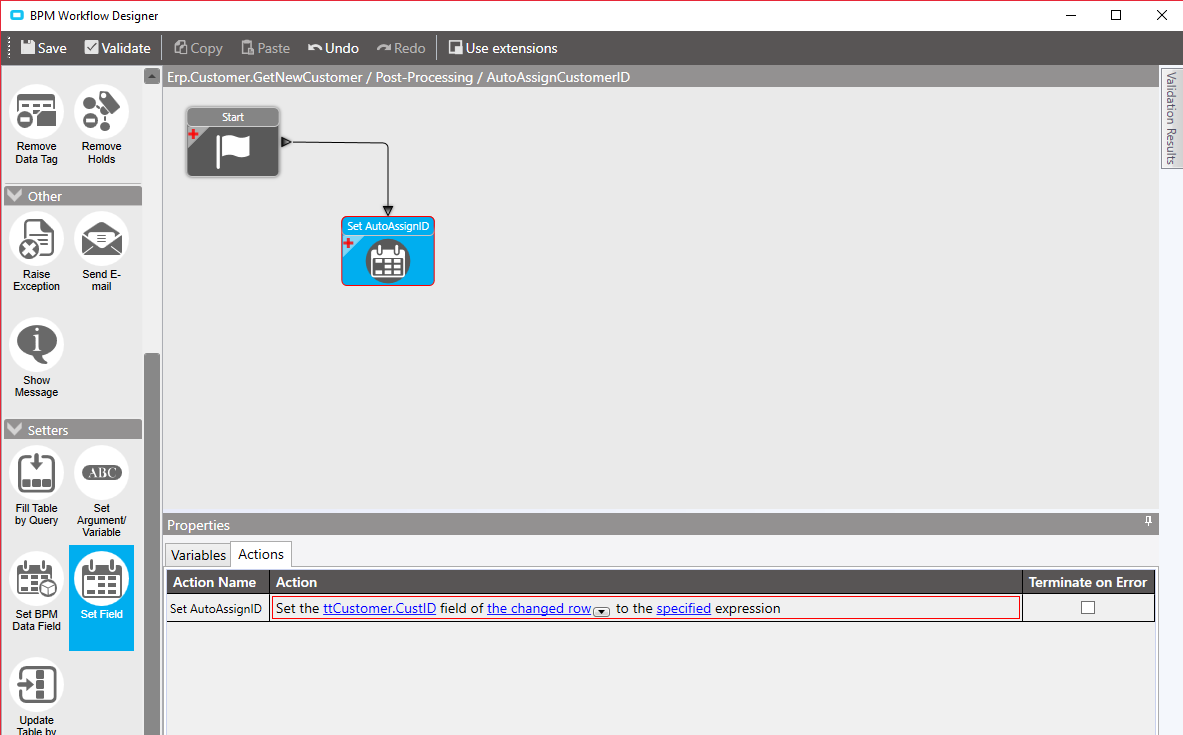Undo the last action
This screenshot has height=735, width=1183.
click(333, 48)
